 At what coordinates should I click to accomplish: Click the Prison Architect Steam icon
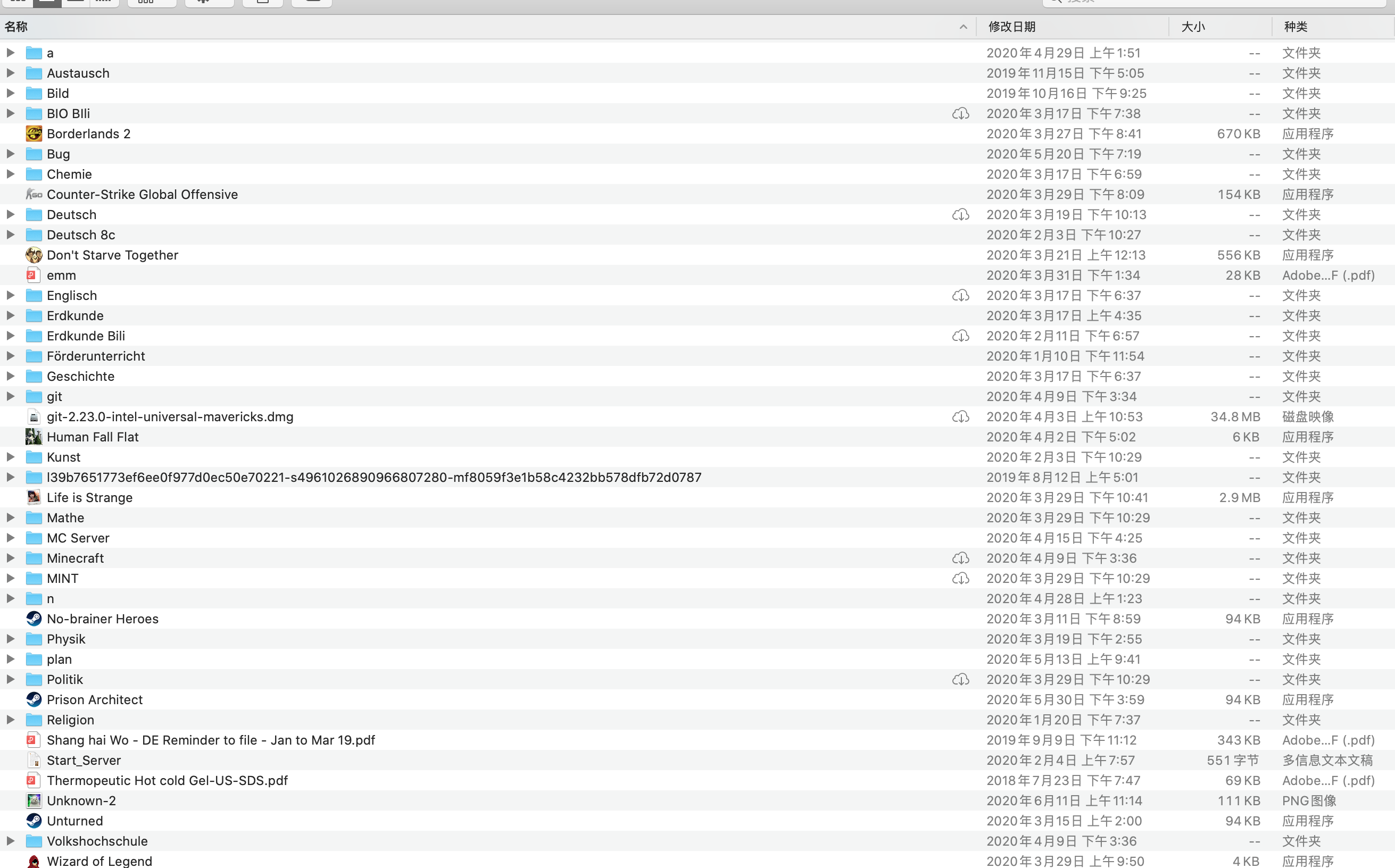pos(34,700)
